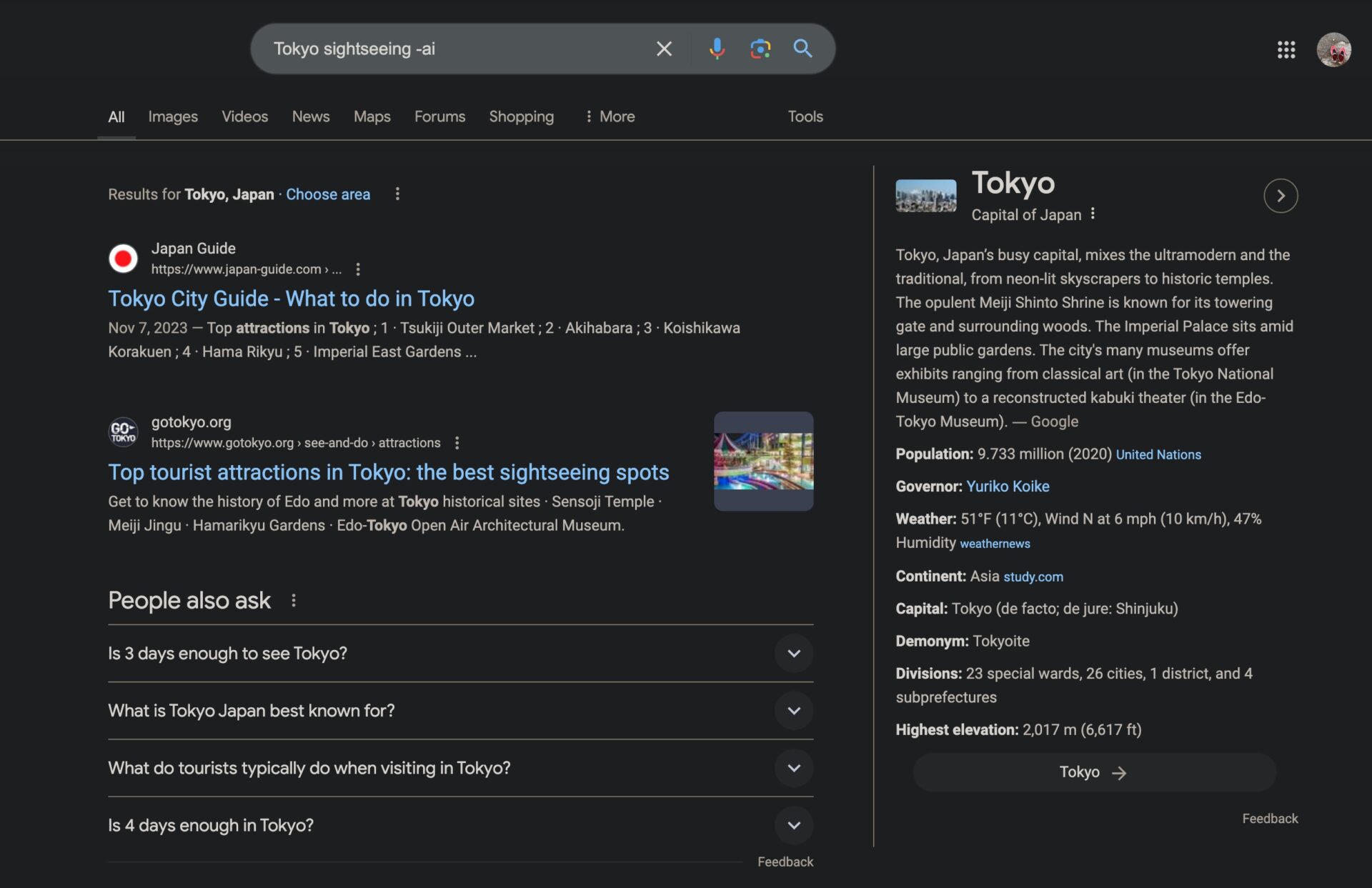Click the Yuriko Koike governor link
This screenshot has width=1372, height=888.
1008,487
